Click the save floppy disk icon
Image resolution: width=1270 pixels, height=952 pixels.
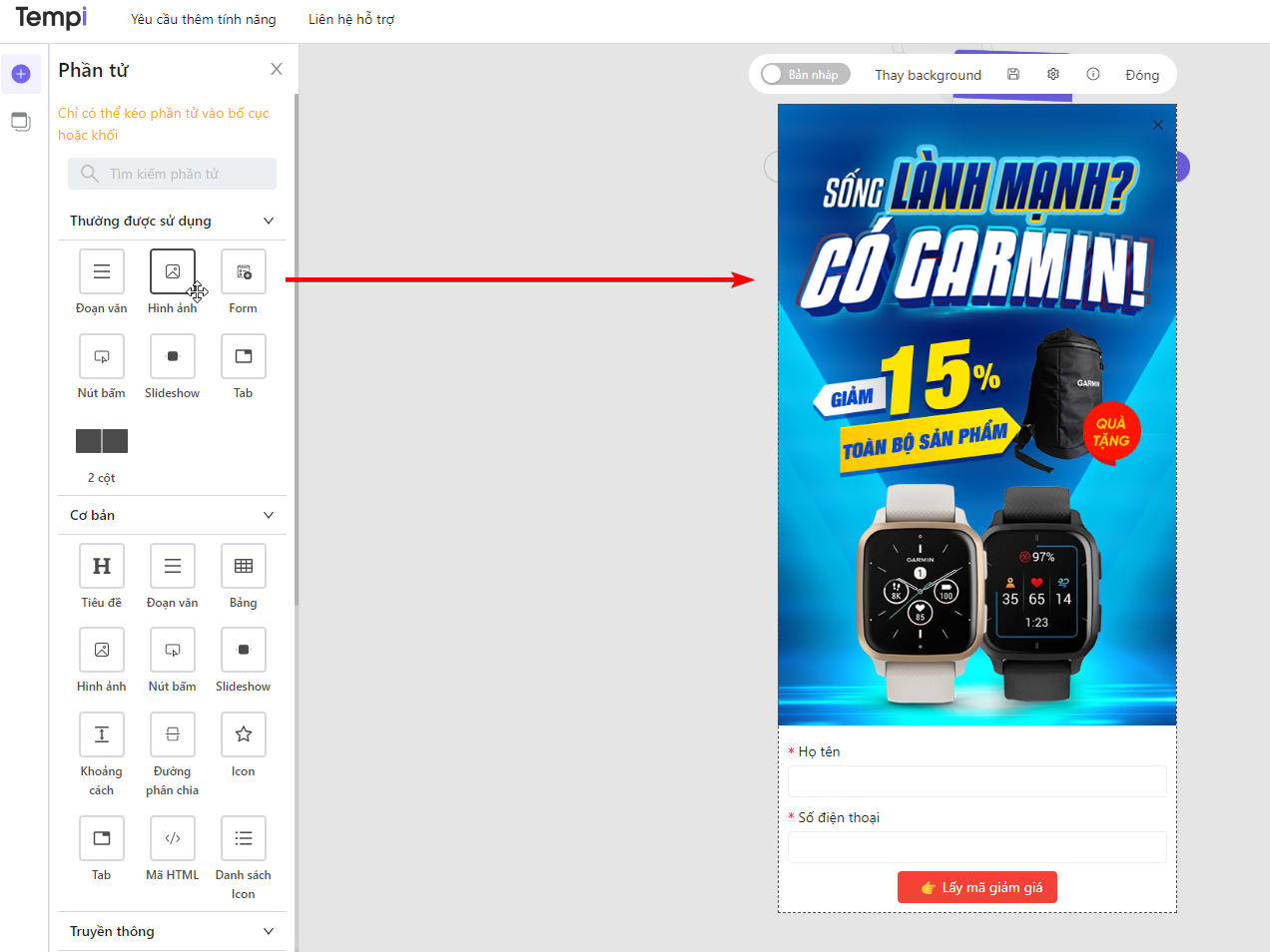1013,74
